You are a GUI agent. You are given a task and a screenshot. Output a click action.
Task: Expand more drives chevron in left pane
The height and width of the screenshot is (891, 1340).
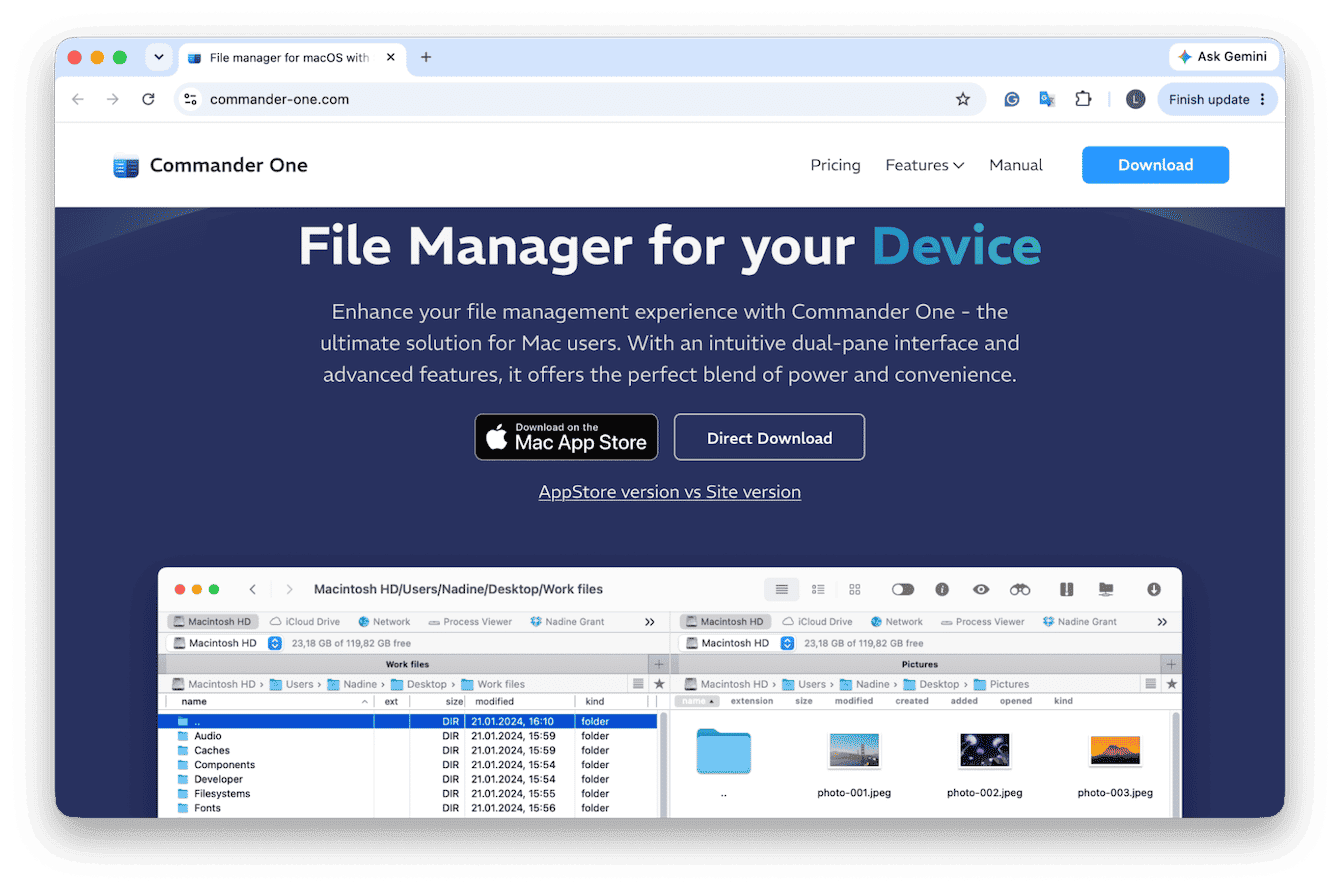point(650,622)
